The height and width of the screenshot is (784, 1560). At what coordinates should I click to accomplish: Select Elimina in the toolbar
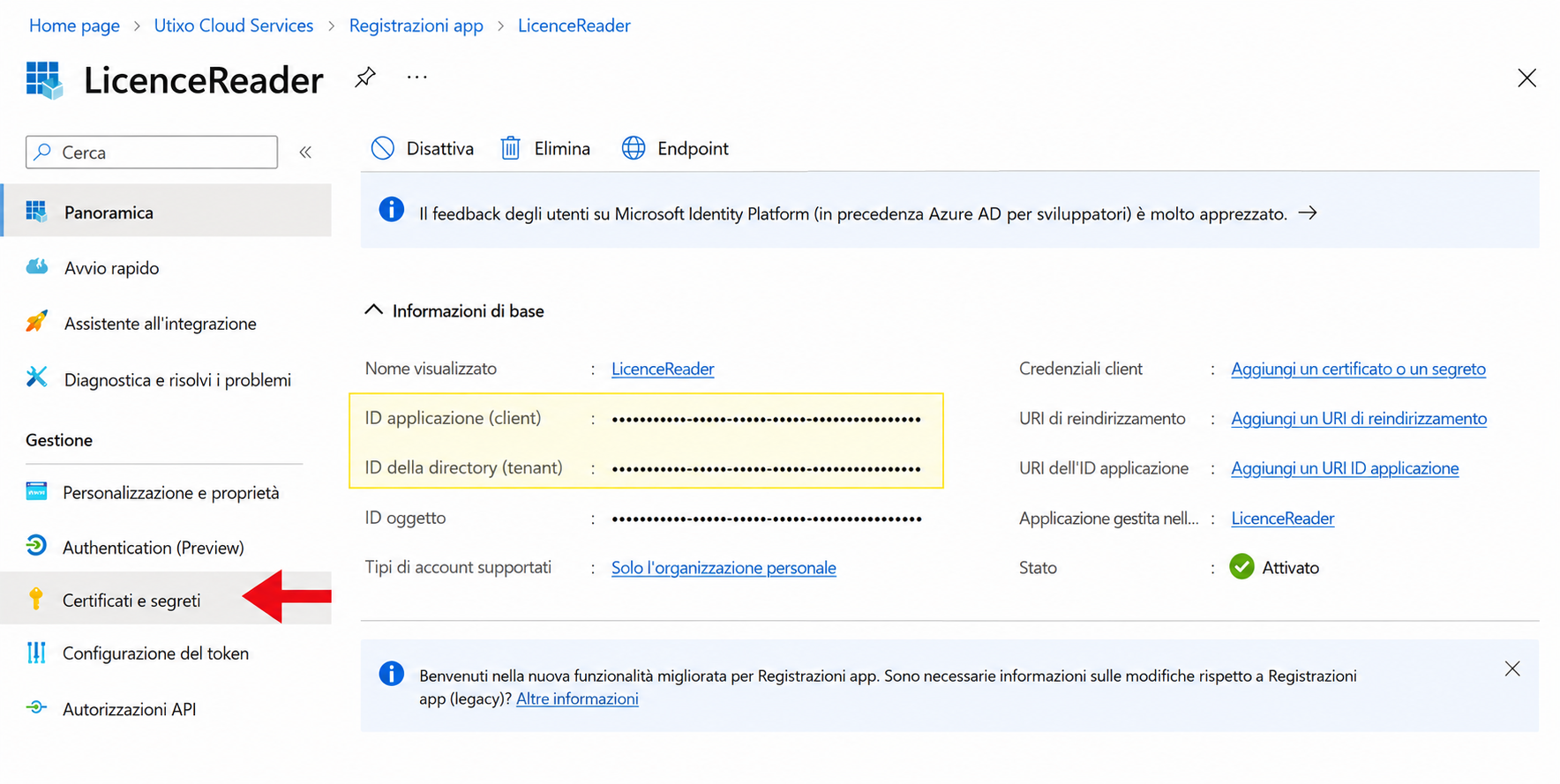(x=545, y=148)
